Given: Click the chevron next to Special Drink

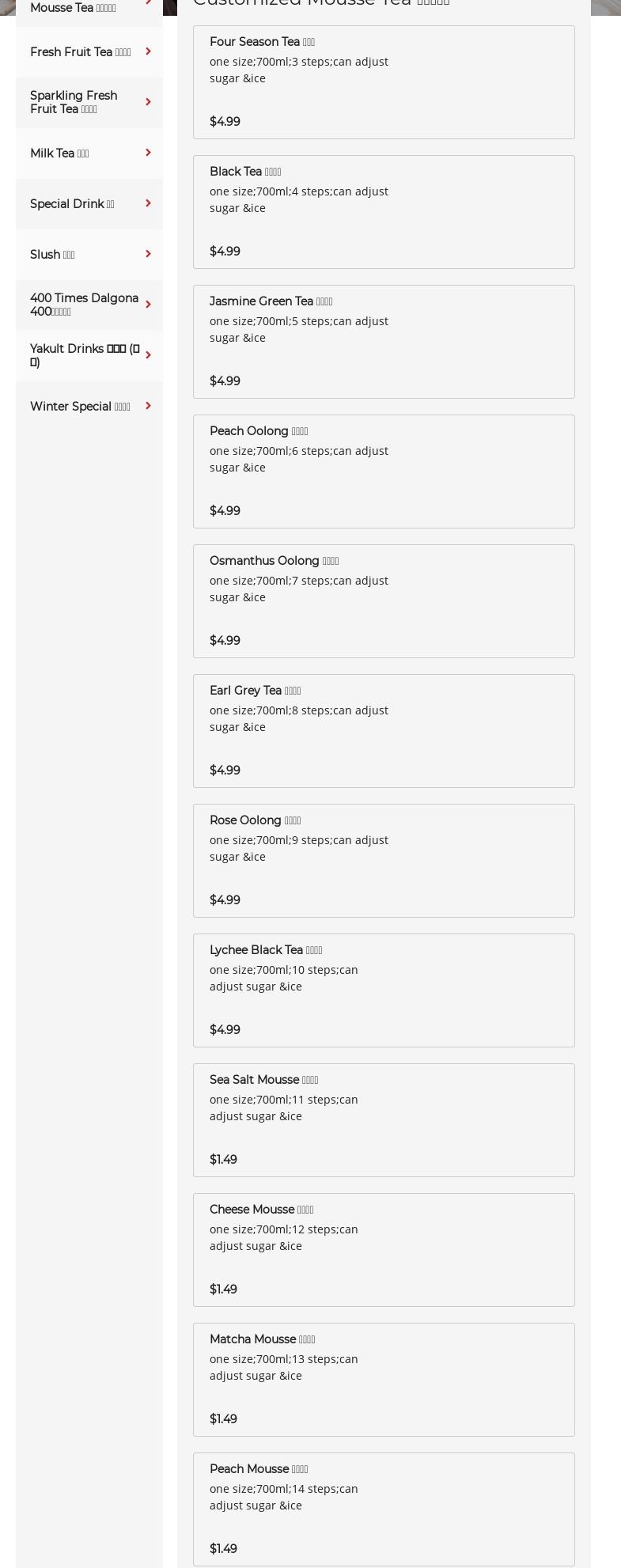Looking at the screenshot, I should click(148, 203).
